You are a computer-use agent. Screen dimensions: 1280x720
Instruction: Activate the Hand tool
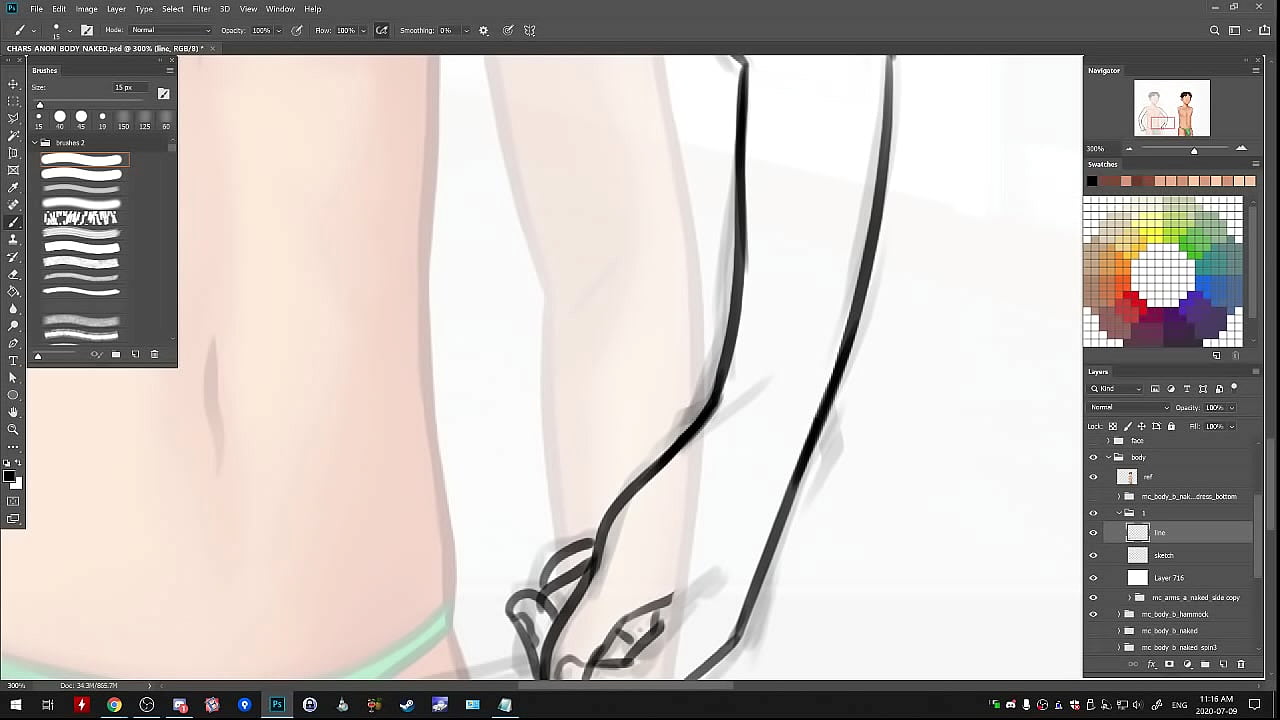pyautogui.click(x=13, y=412)
